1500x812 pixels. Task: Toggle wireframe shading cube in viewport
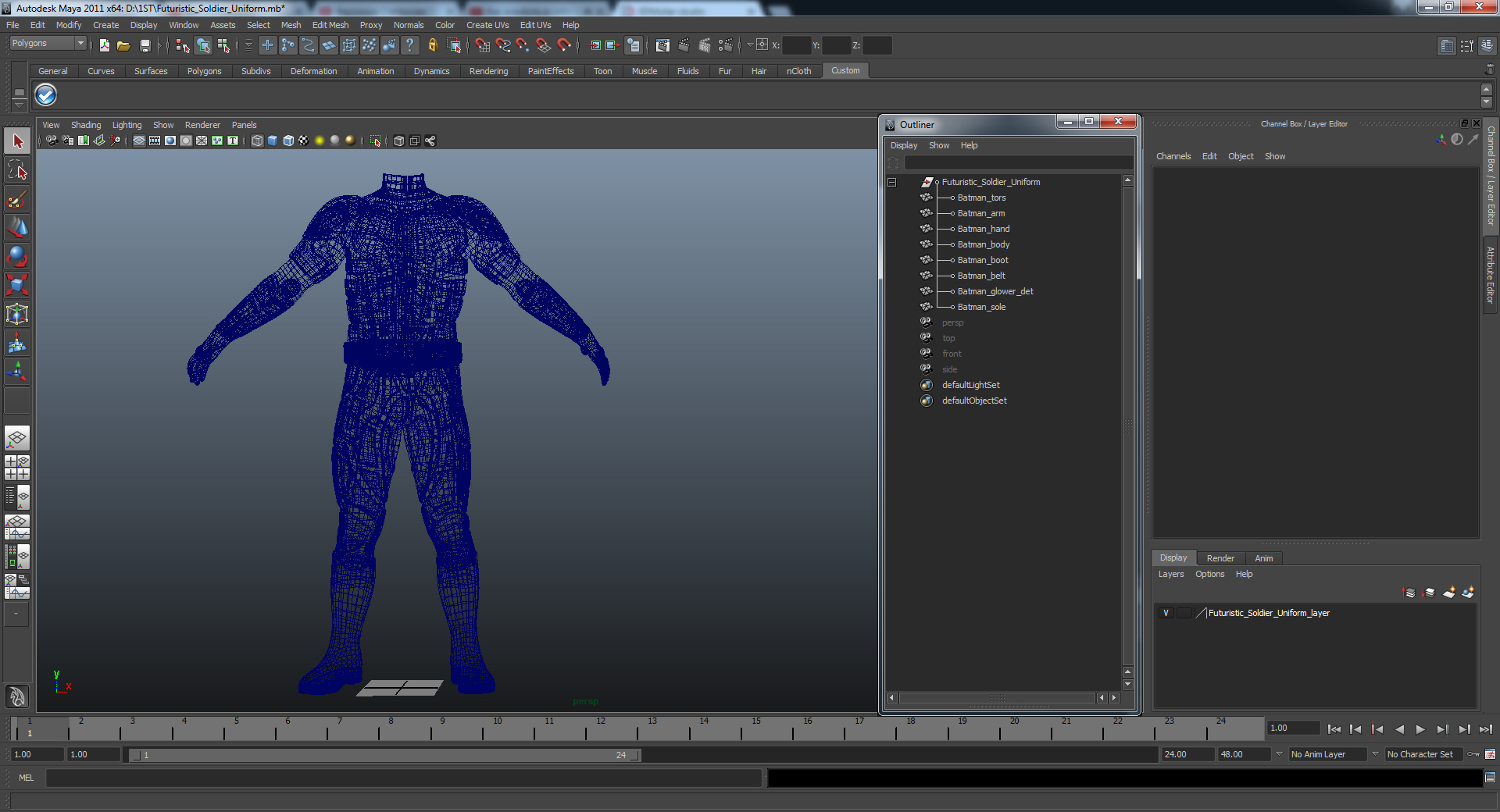(x=257, y=141)
